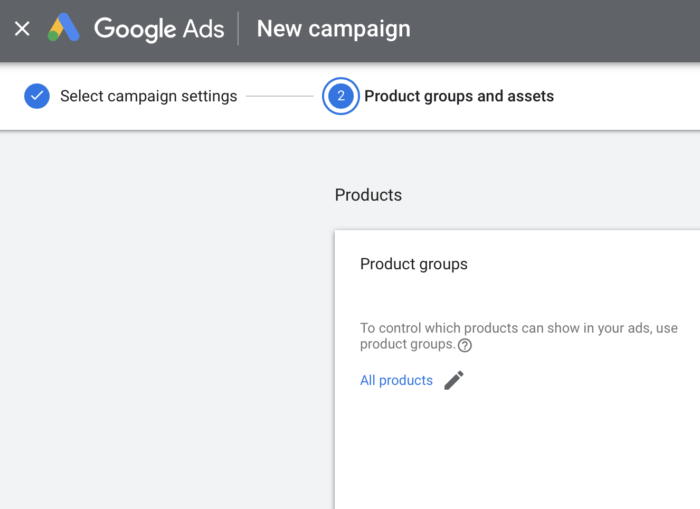Open the "All products" link
Screen dimensions: 700x509
[x=396, y=381]
